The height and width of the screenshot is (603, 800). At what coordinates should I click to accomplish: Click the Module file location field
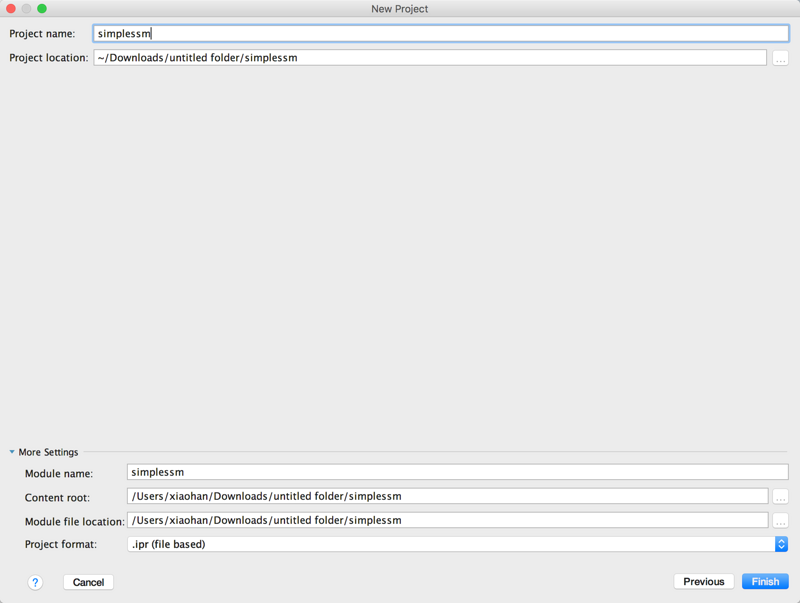(447, 520)
